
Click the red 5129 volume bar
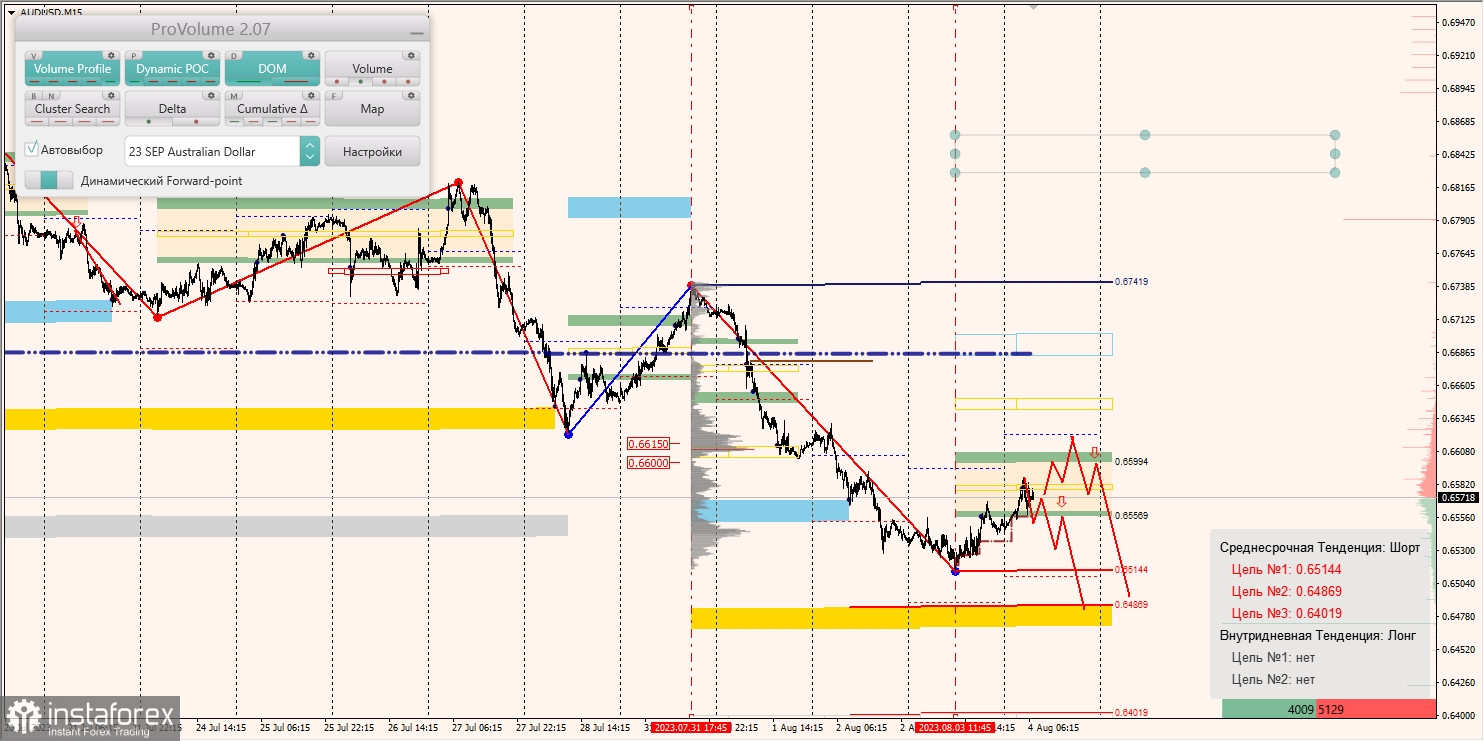coord(1375,709)
